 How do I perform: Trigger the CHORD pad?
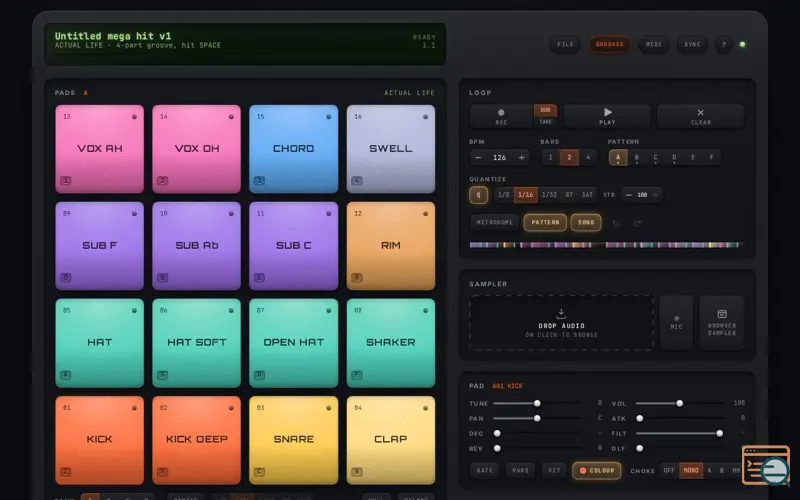(293, 149)
